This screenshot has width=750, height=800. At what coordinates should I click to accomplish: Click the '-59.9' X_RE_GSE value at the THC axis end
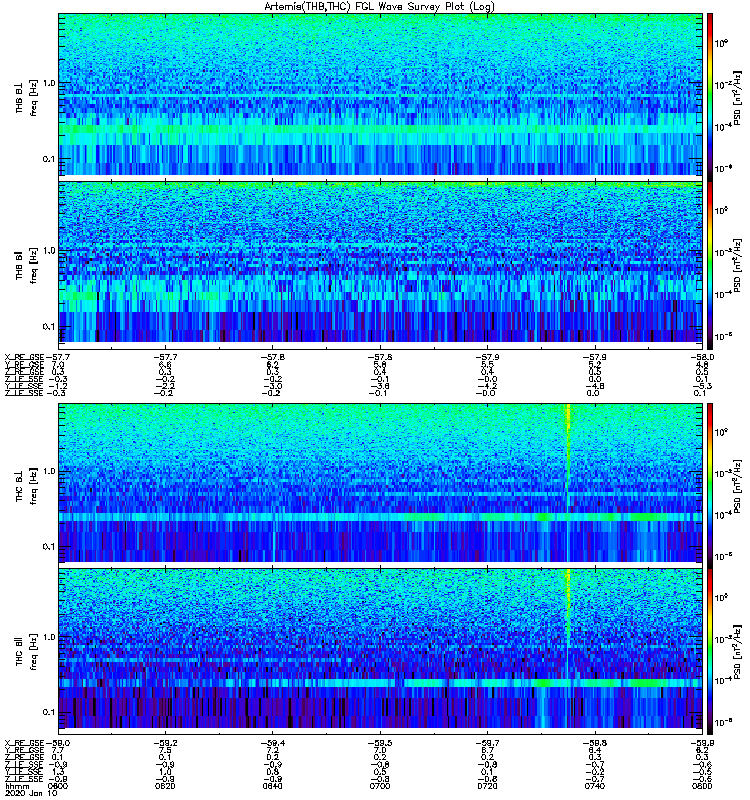tap(702, 743)
